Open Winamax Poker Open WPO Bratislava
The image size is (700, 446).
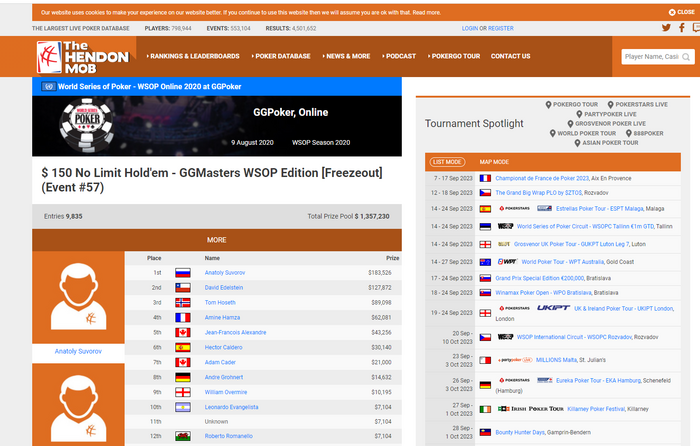click(x=543, y=293)
